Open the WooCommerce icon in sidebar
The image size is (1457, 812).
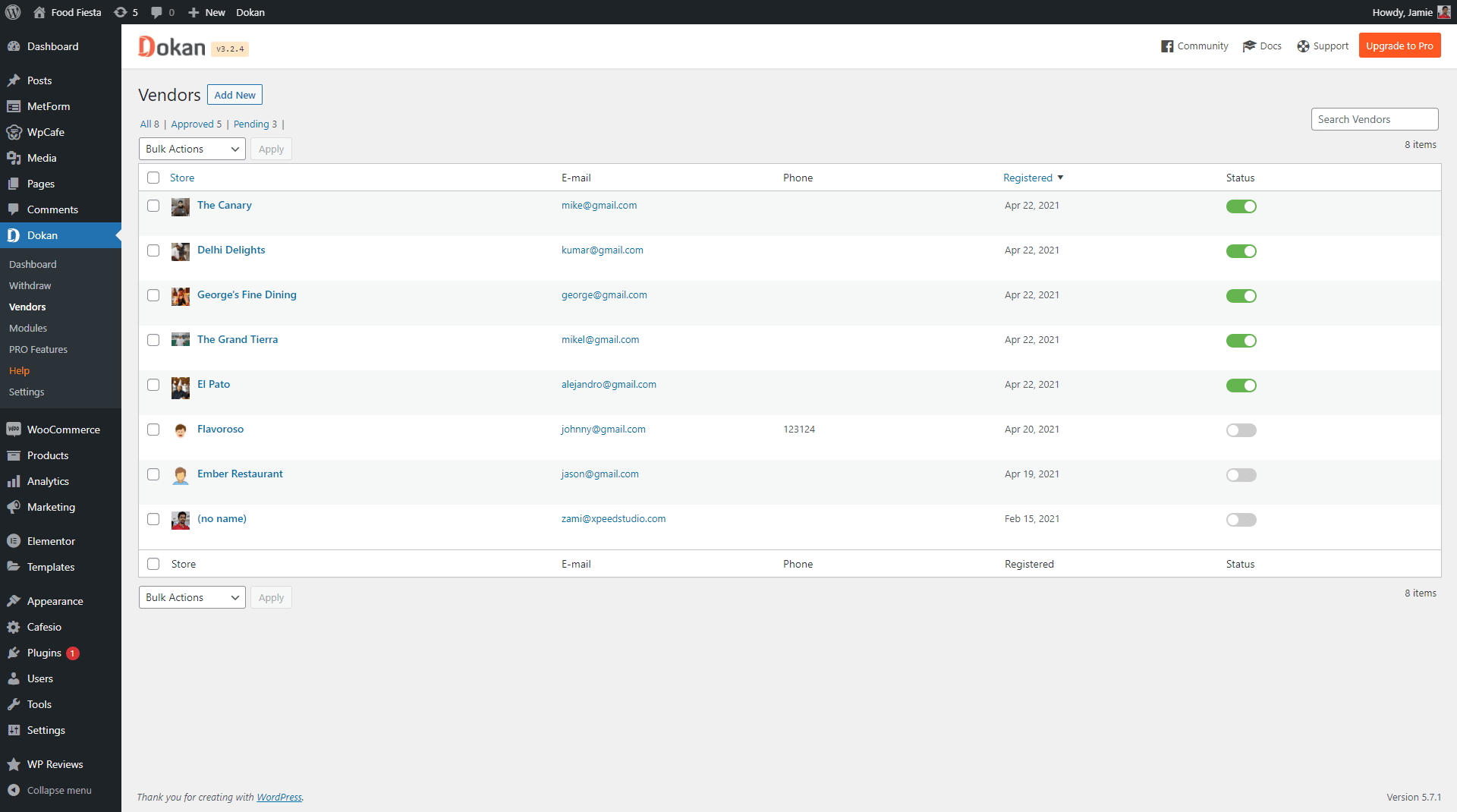point(14,430)
